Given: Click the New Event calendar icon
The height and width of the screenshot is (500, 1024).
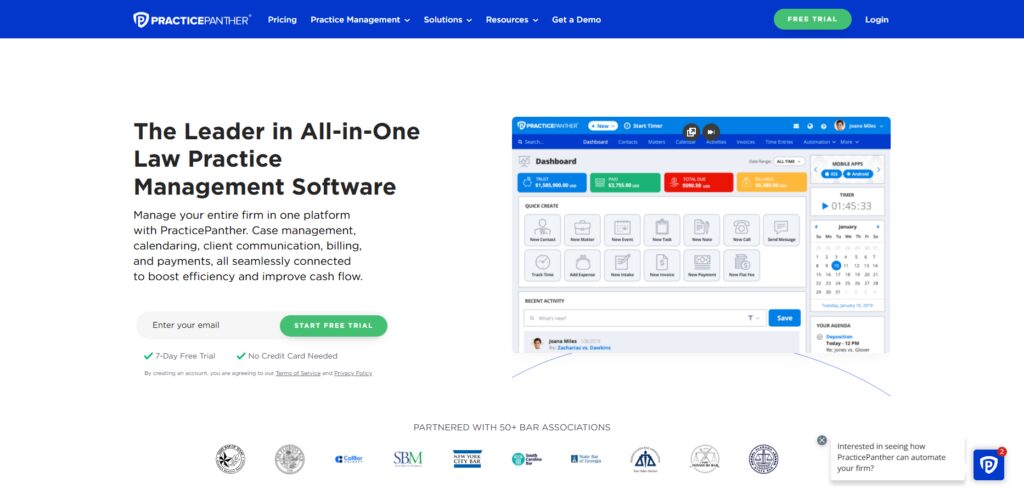Looking at the screenshot, I should 622,230.
